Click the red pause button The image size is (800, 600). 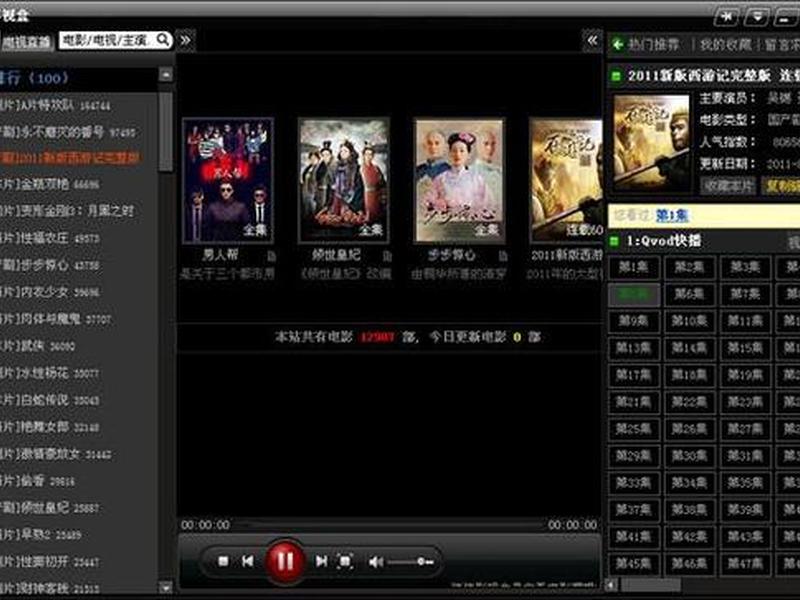[285, 561]
